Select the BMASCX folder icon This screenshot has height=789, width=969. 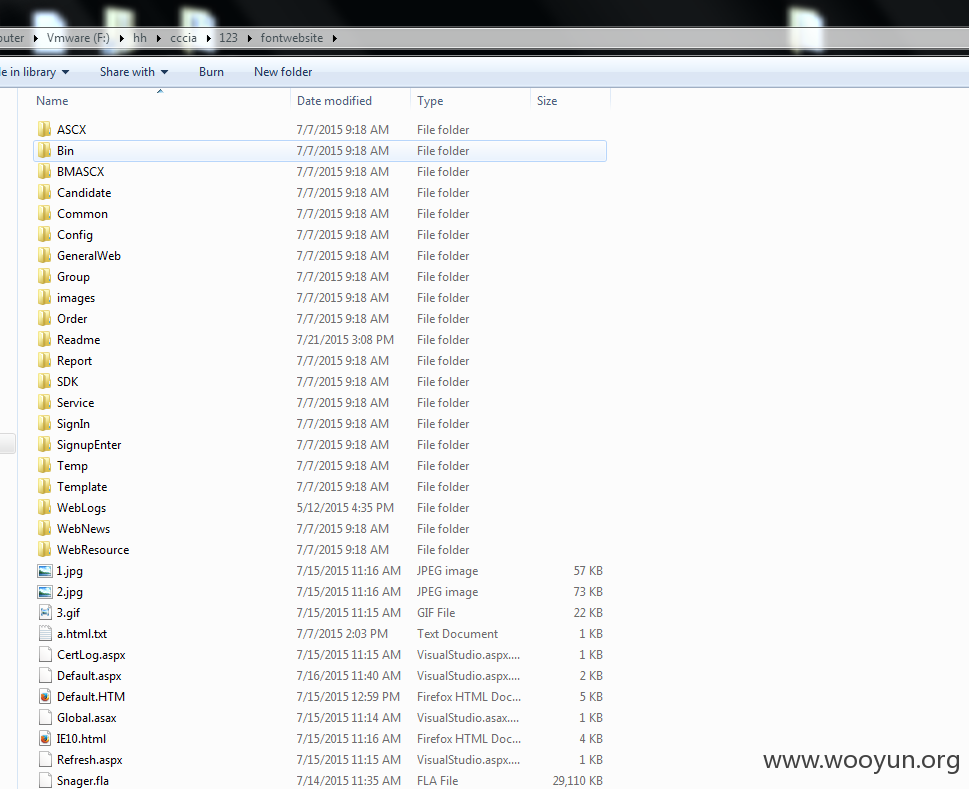tap(44, 171)
